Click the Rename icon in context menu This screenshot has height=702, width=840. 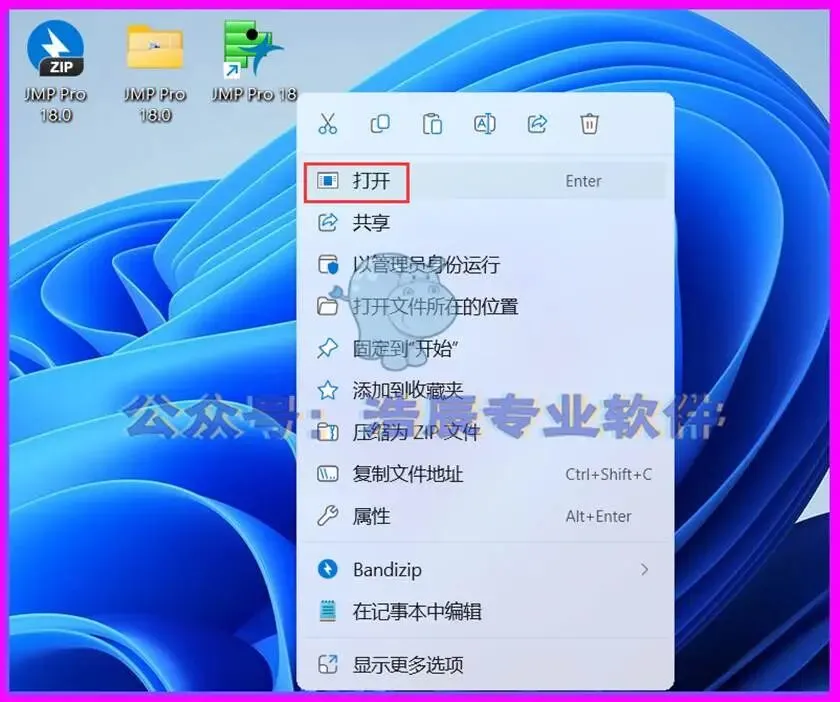coord(484,124)
